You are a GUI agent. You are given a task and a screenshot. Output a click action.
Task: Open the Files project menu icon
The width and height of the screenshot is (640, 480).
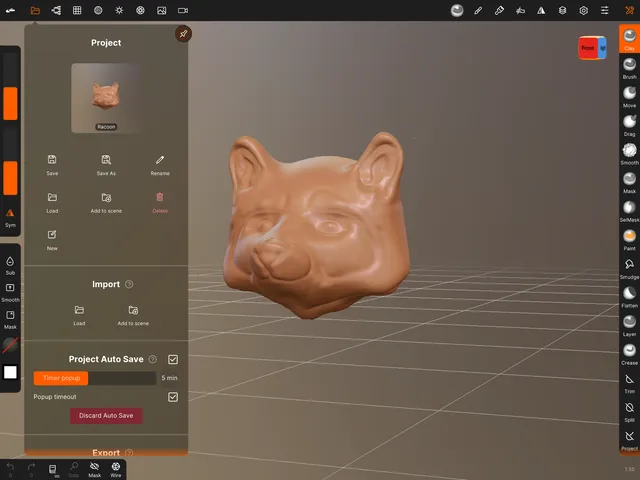tap(35, 11)
